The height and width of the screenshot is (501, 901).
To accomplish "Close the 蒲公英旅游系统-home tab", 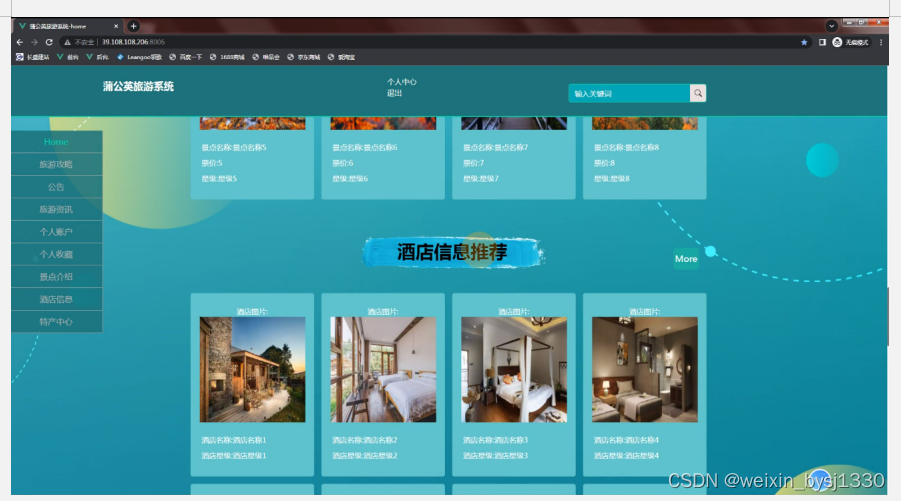I will (115, 26).
